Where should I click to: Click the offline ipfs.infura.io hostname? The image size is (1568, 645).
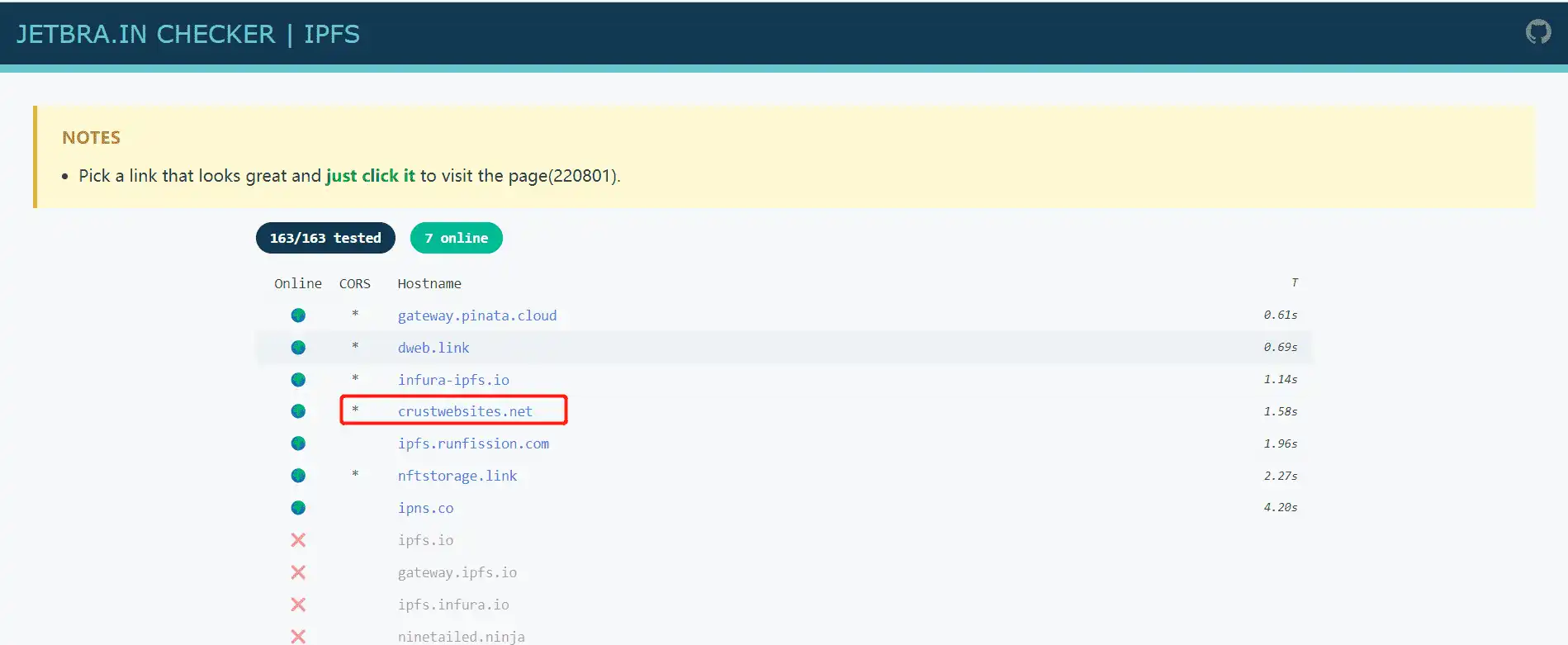453,605
